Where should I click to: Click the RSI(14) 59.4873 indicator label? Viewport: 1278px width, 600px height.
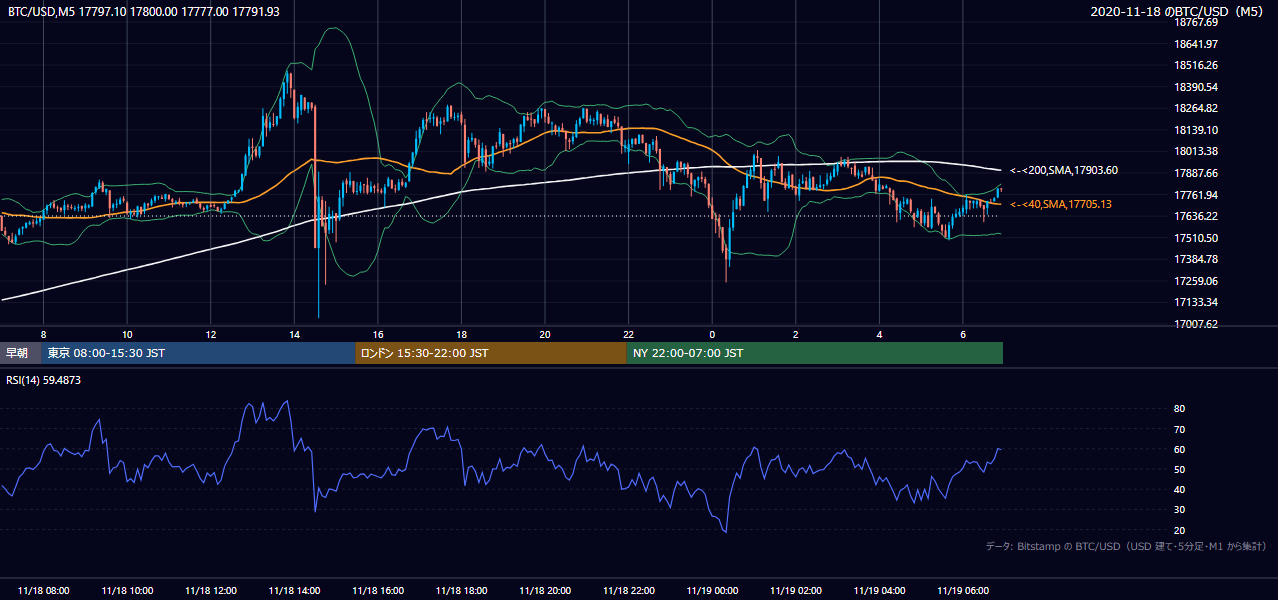pos(44,380)
